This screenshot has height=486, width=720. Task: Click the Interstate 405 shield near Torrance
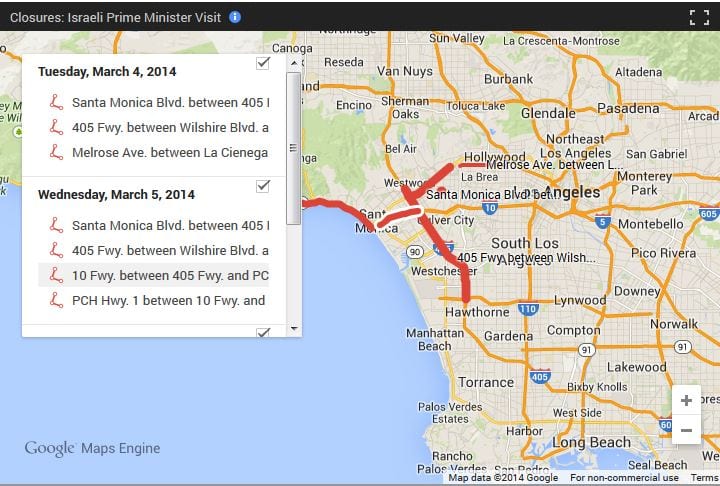(x=540, y=376)
